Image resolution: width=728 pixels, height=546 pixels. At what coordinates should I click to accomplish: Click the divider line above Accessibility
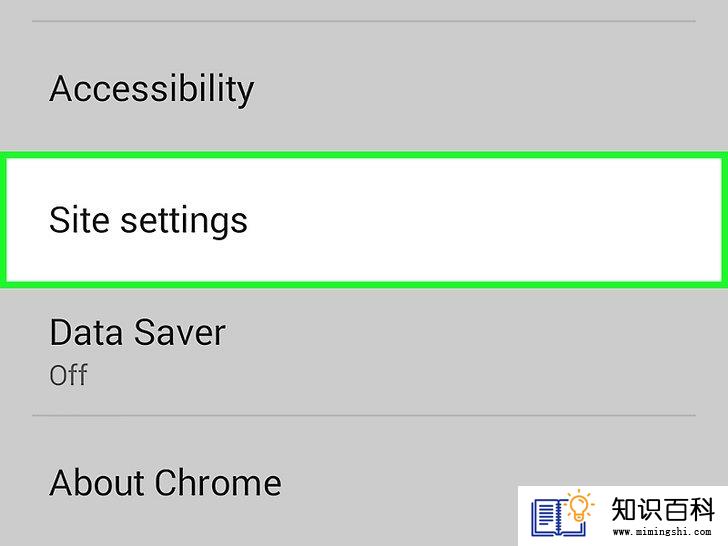[364, 21]
